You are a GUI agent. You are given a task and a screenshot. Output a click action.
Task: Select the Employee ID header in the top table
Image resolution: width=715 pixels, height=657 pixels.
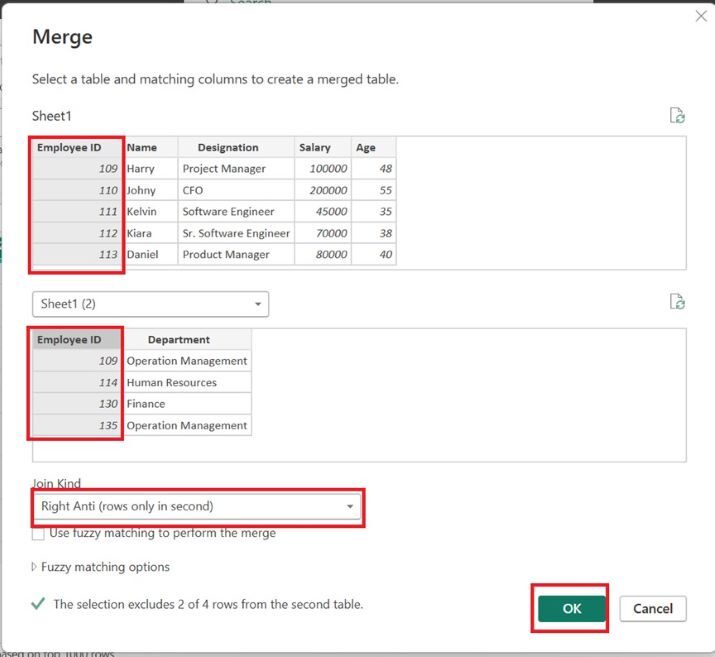(69, 147)
